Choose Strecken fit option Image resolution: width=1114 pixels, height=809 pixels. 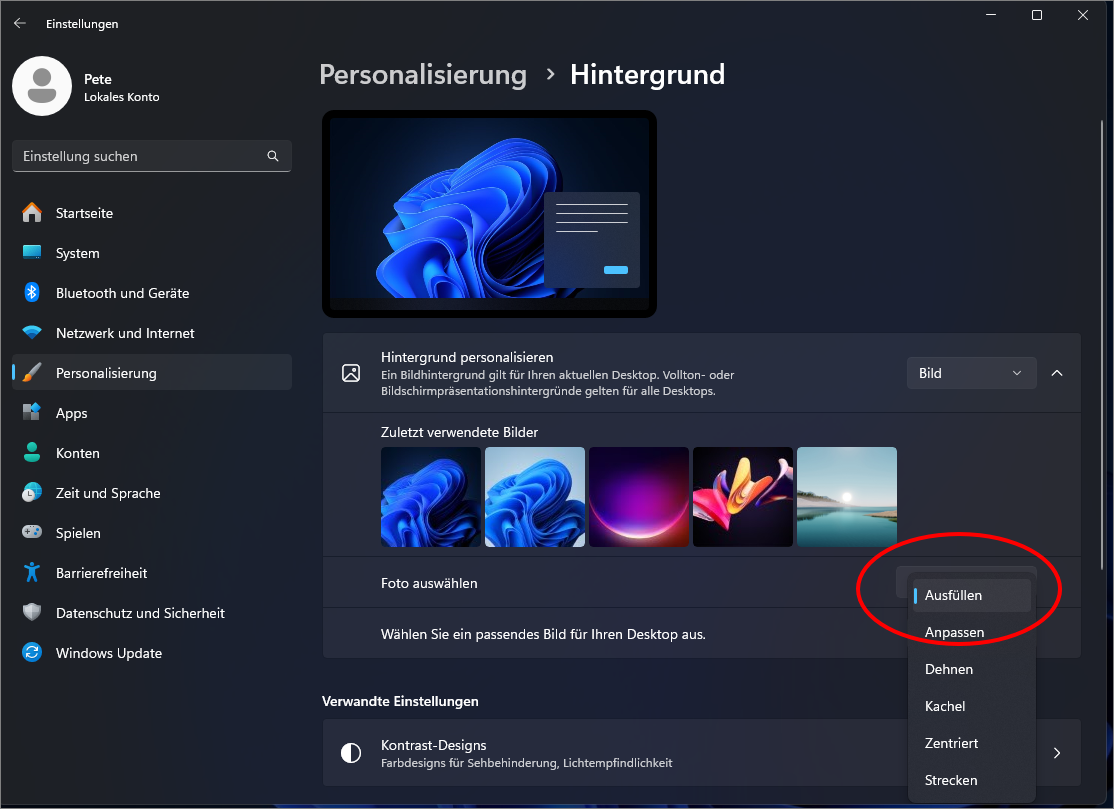(x=971, y=780)
